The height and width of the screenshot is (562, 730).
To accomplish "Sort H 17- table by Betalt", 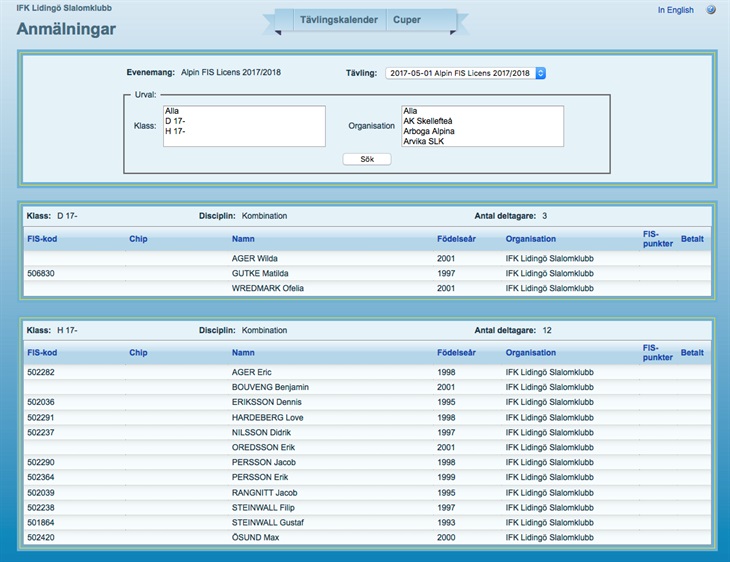I will [692, 352].
